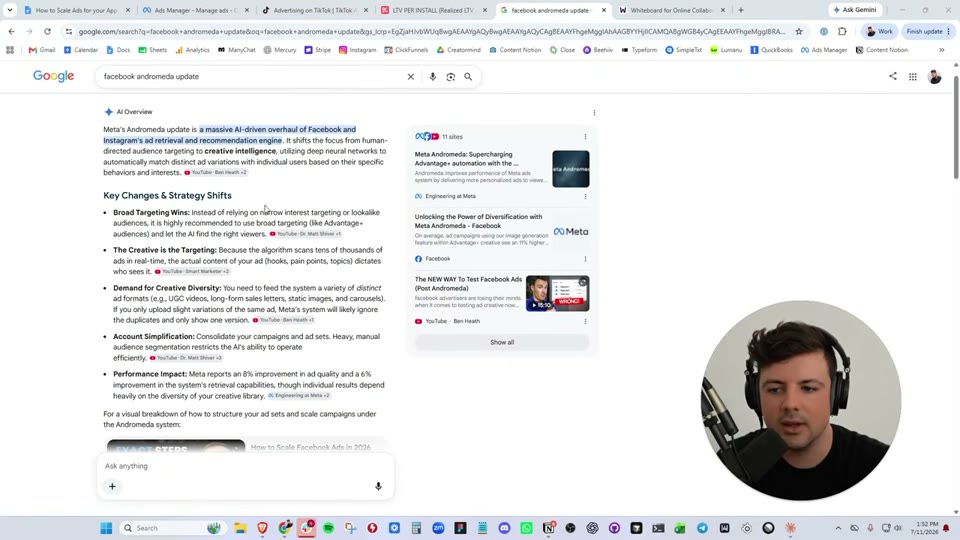Clear the search box with X icon
The image size is (960, 540).
[x=411, y=77]
